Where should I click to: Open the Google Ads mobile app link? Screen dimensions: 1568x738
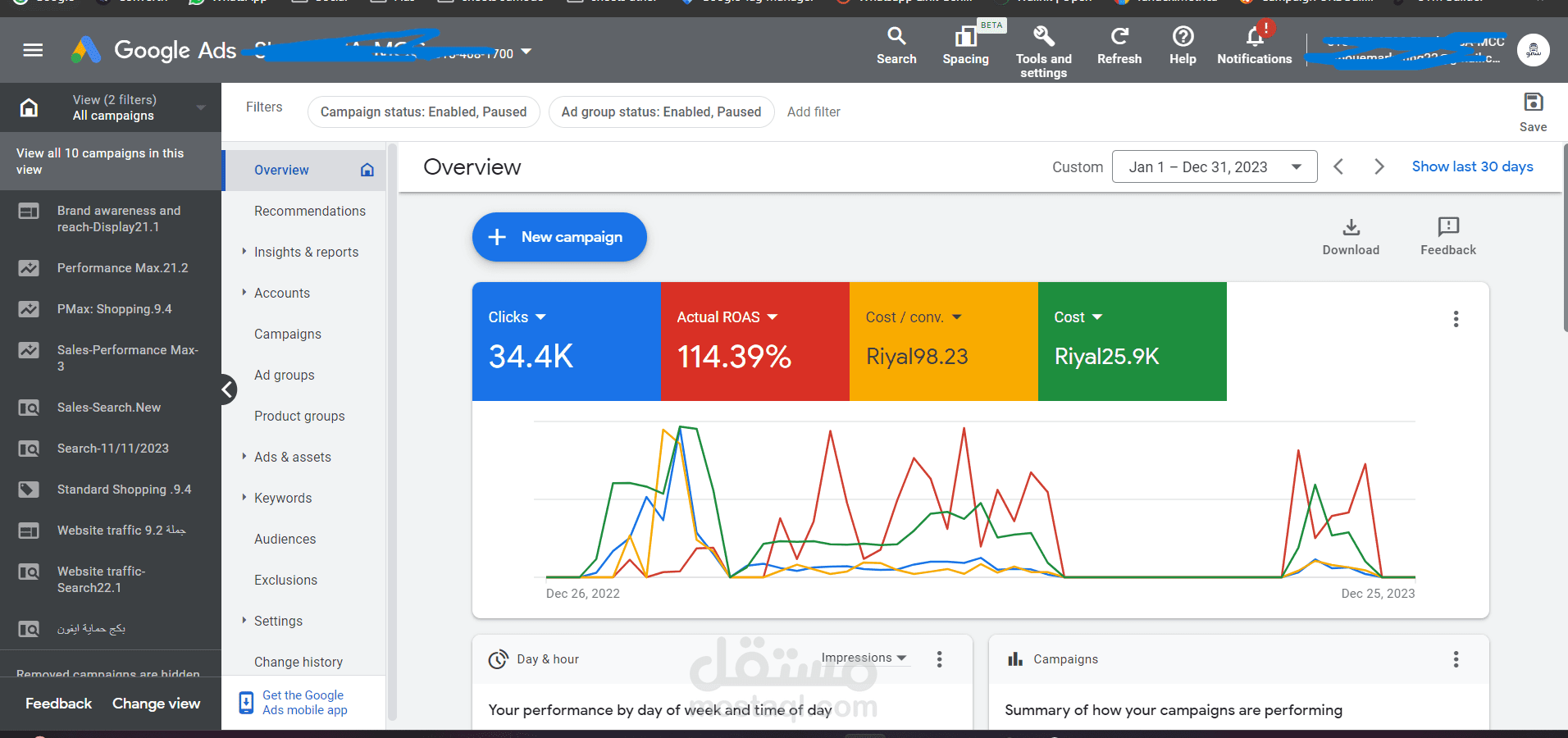point(305,703)
